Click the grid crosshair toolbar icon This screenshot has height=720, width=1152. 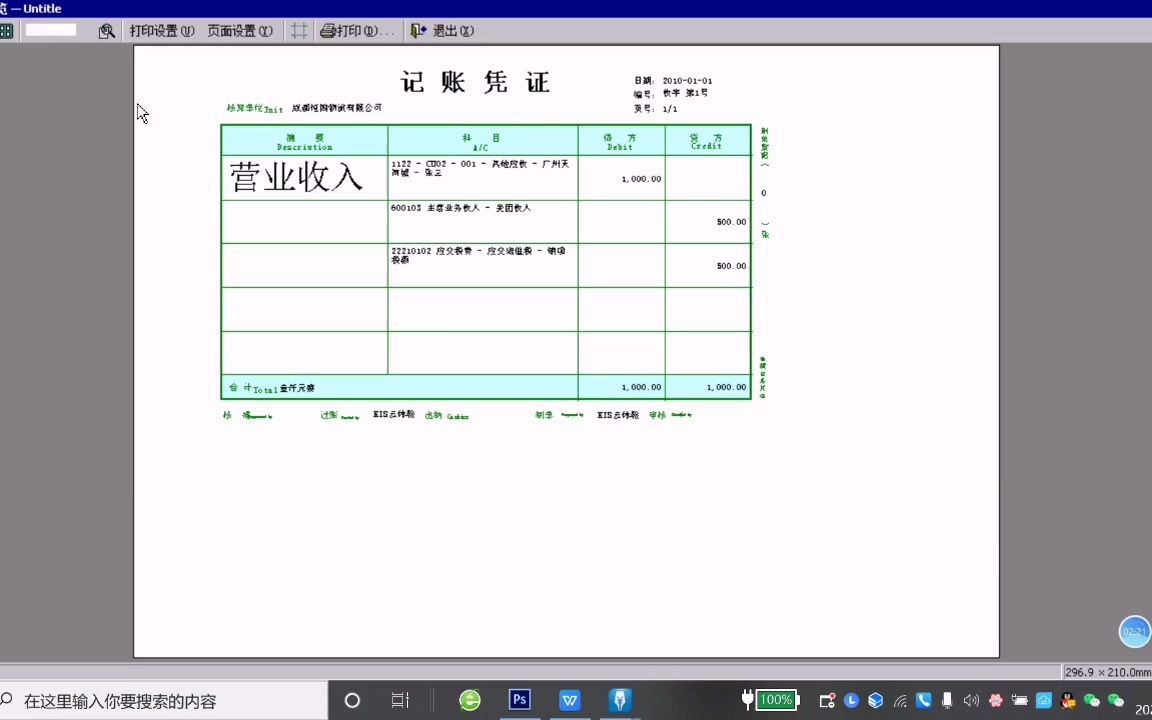pos(299,31)
